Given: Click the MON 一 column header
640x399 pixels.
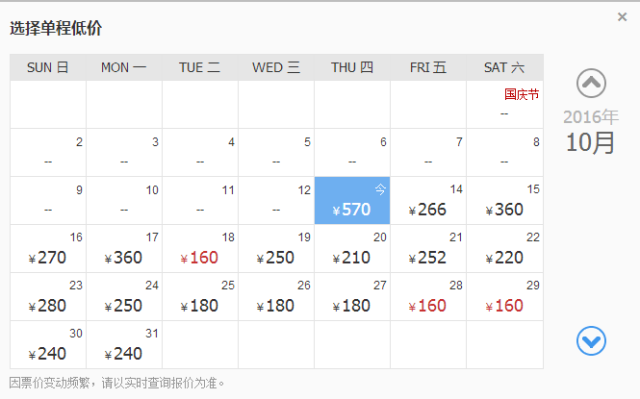Looking at the screenshot, I should pos(124,67).
